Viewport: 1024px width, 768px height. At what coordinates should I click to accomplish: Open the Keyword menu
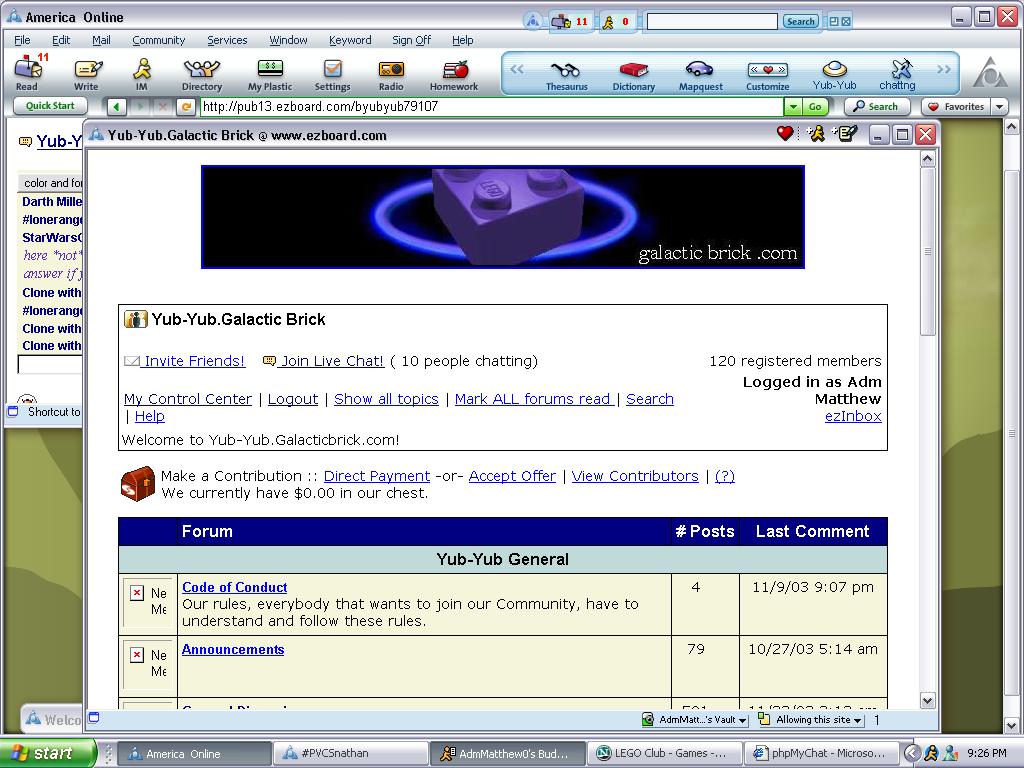[x=350, y=40]
